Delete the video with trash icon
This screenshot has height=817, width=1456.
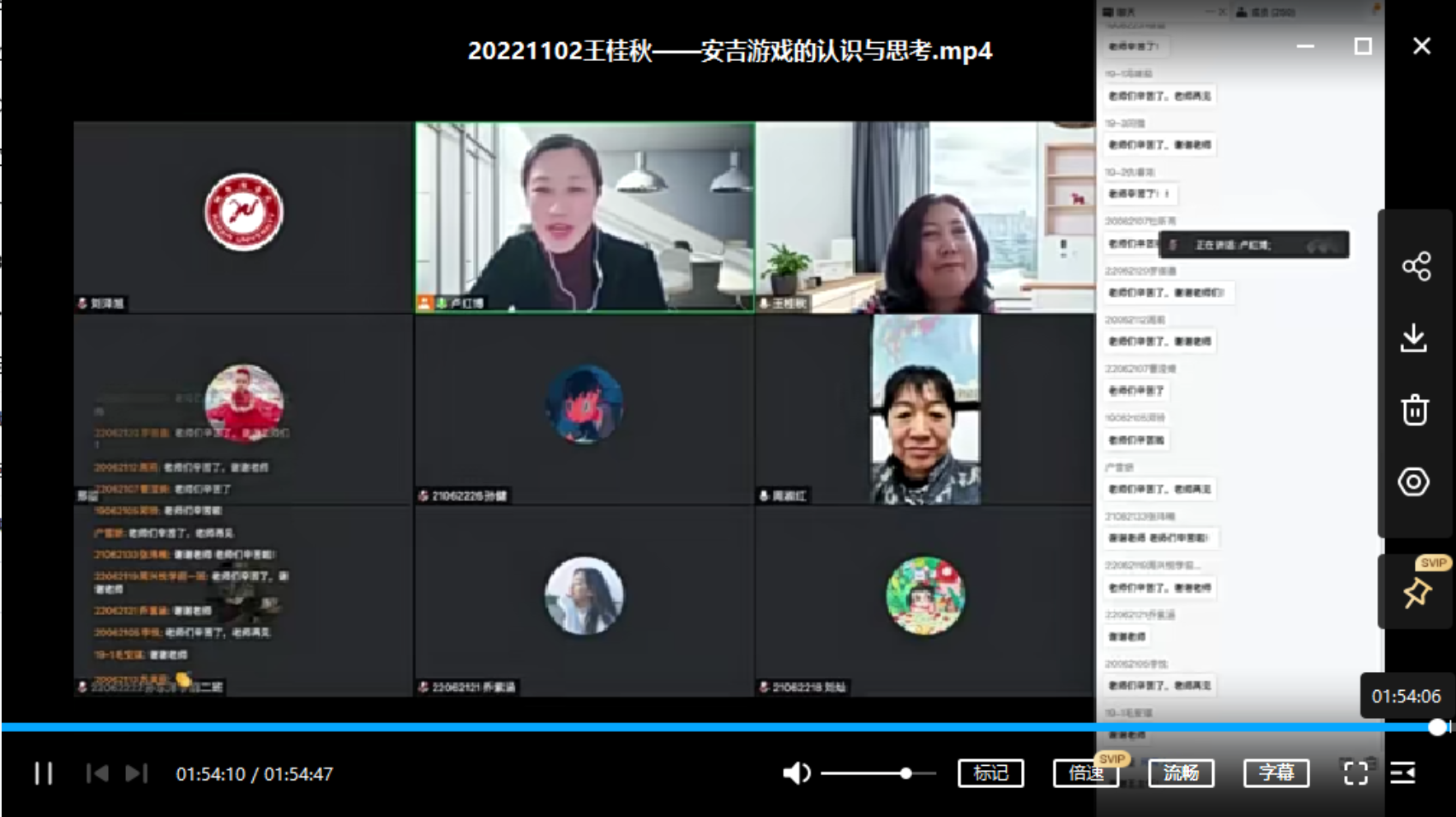(1415, 410)
